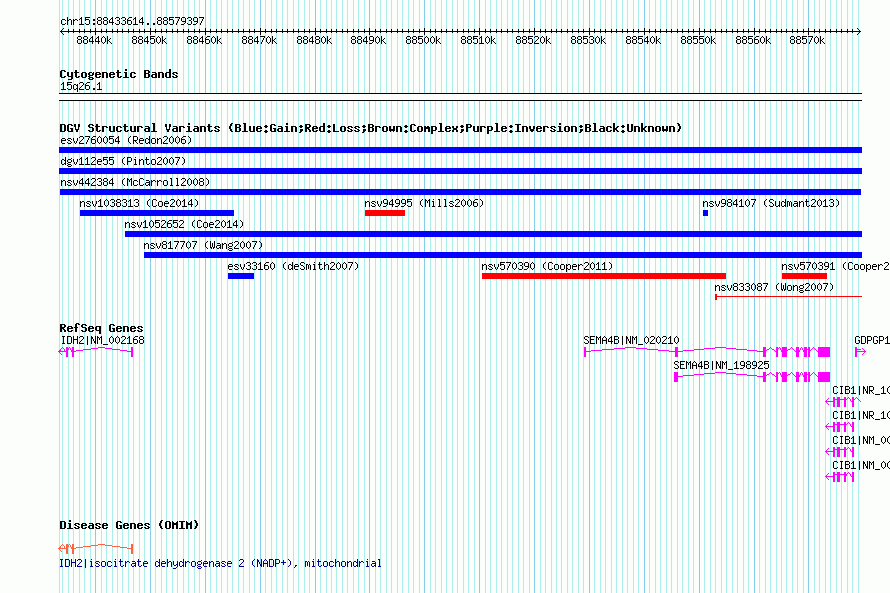Image resolution: width=890 pixels, height=593 pixels.
Task: Click the nsv94995 (Mills2006) label text
Action: click(424, 203)
